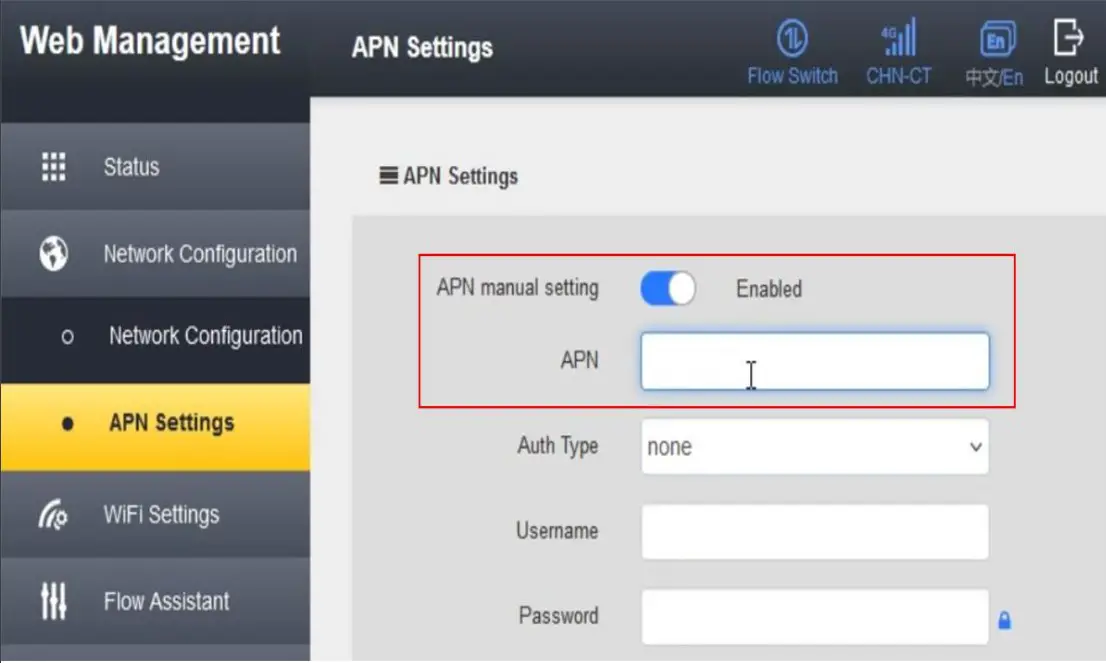
Task: Open Status in the sidebar
Action: (155, 167)
